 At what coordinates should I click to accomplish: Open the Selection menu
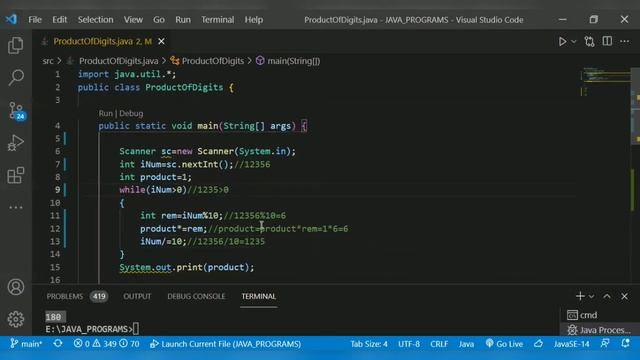tap(96, 20)
